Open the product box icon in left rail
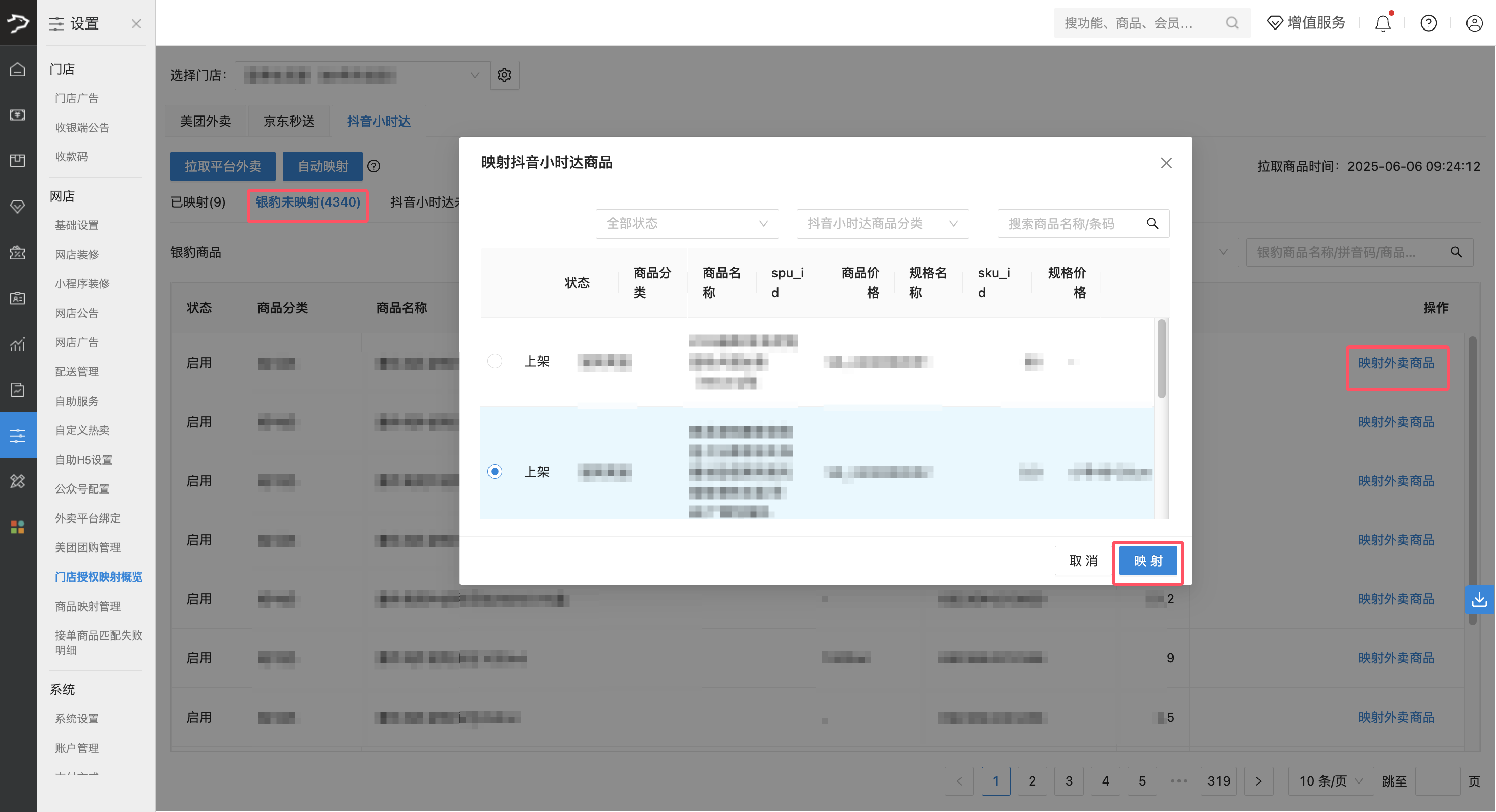This screenshot has width=1496, height=812. tap(18, 160)
